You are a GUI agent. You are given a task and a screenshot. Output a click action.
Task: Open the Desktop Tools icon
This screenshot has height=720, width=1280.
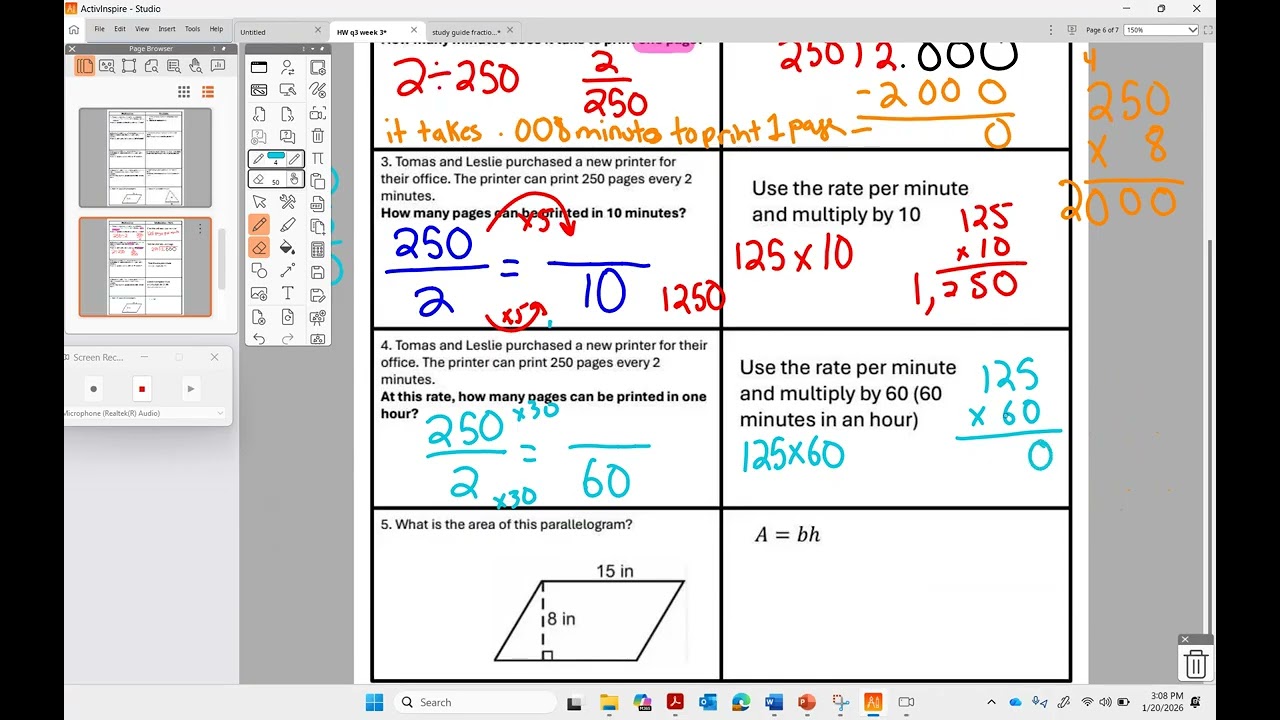tap(289, 90)
